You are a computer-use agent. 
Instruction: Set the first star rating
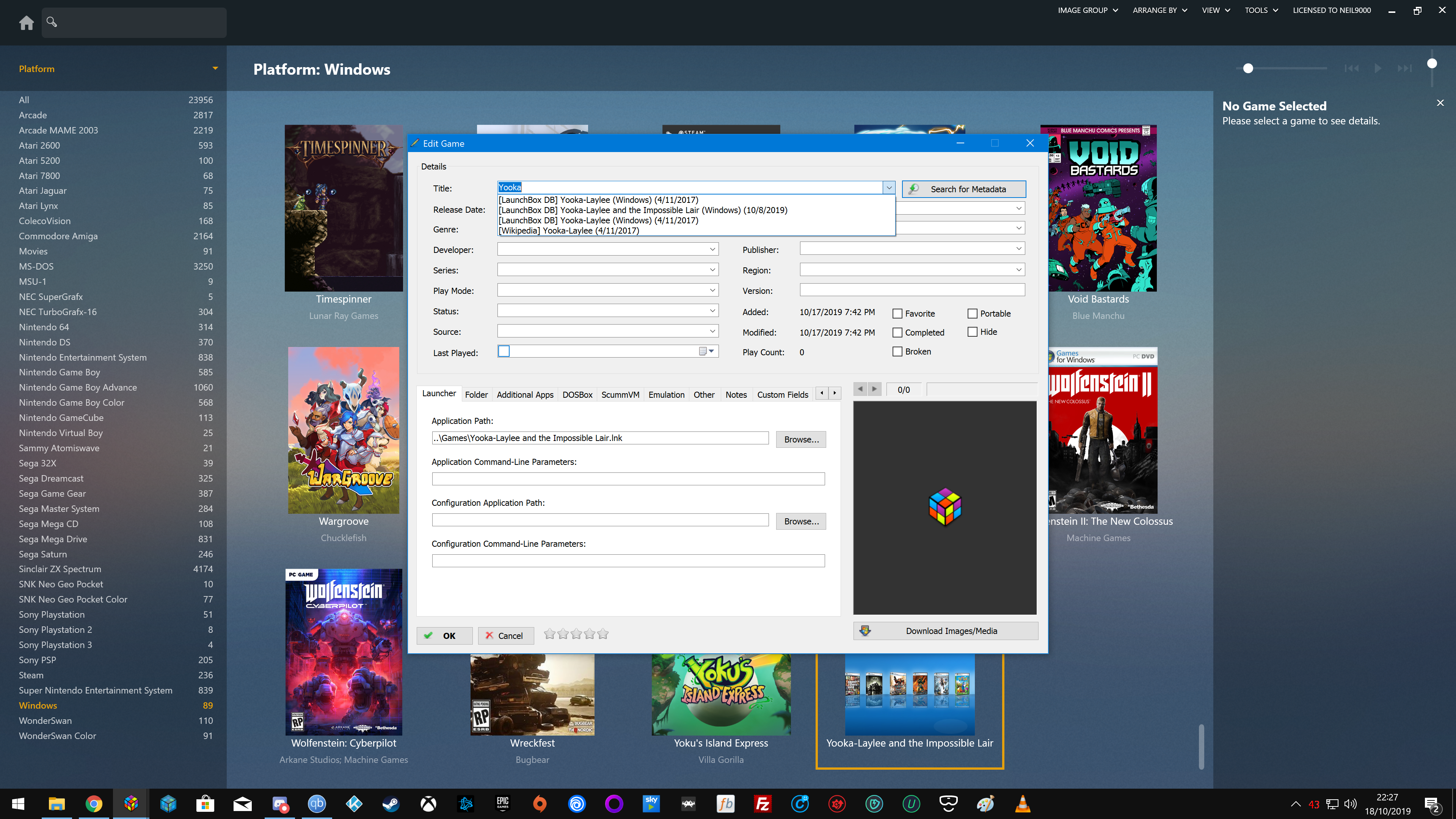549,634
